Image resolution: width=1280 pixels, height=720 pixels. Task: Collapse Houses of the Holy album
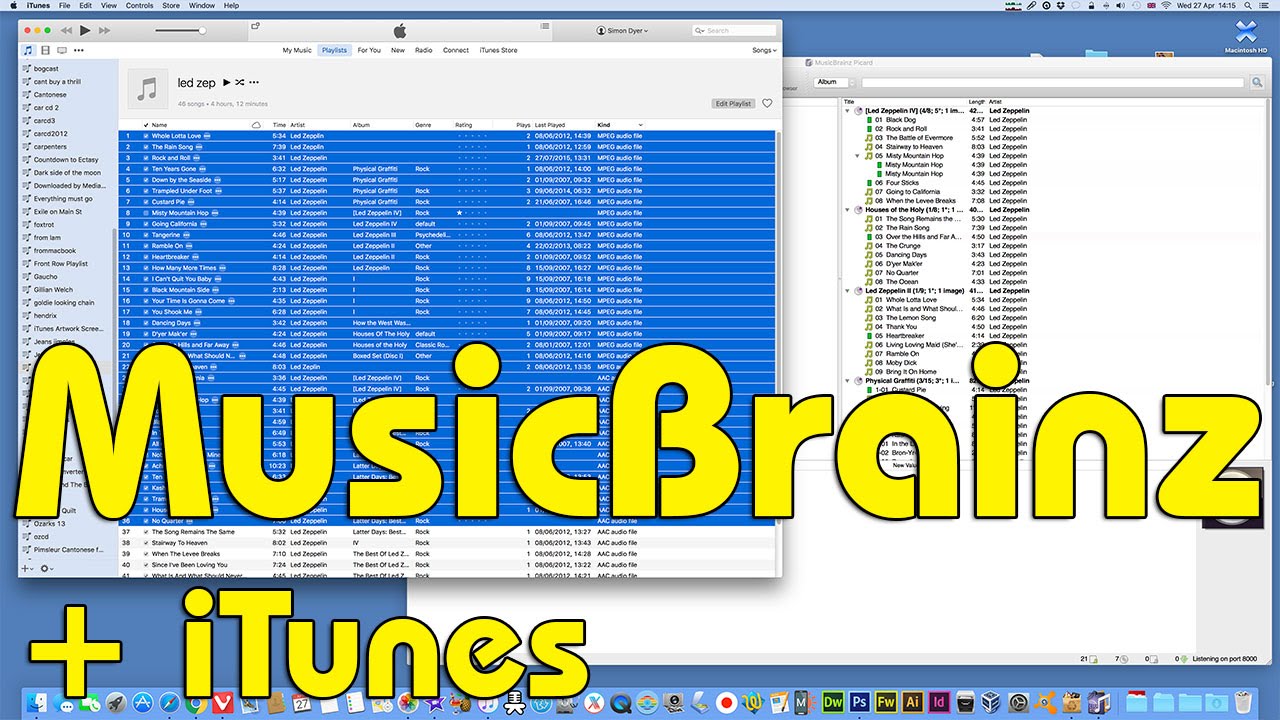[x=848, y=210]
